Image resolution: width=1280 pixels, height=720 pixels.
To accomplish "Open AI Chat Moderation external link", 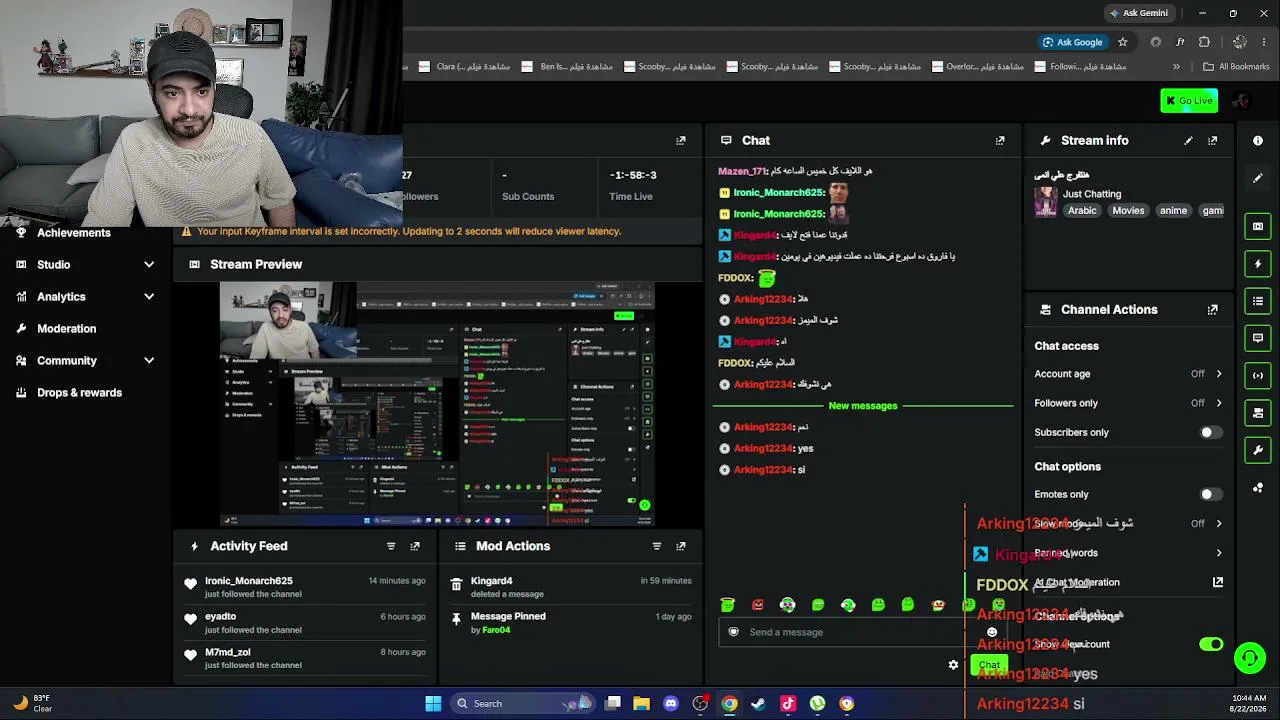I will pyautogui.click(x=1218, y=582).
